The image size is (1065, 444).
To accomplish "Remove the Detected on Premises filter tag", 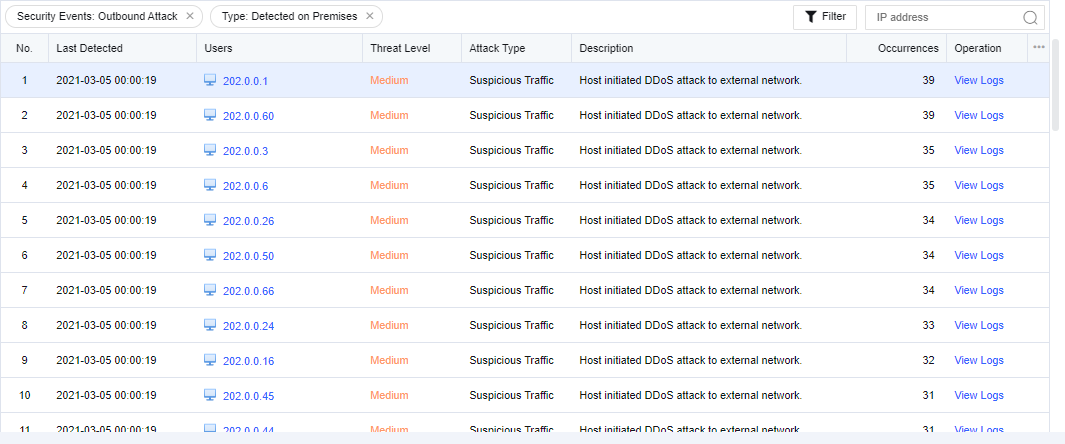I will pyautogui.click(x=370, y=16).
